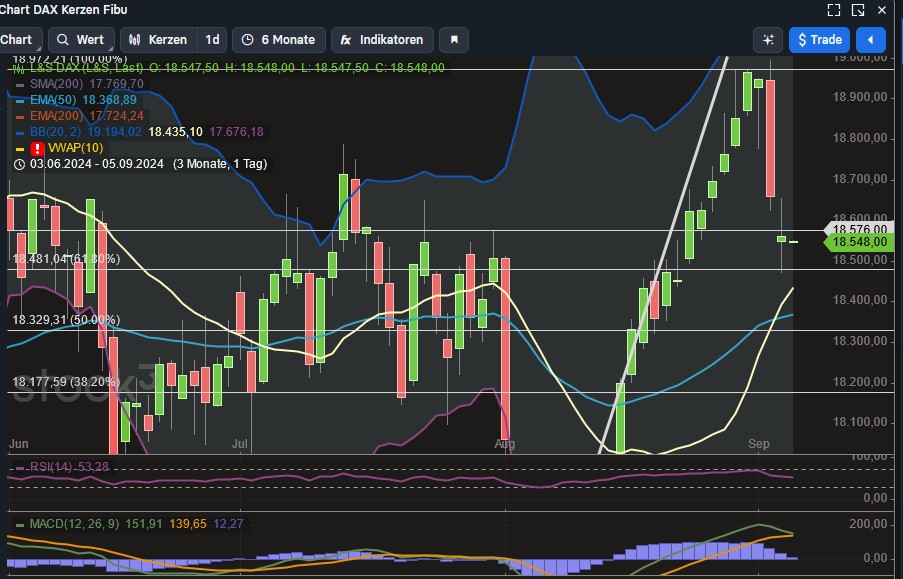Open the Wert instrument search
The width and height of the screenshot is (903, 579).
[x=80, y=40]
